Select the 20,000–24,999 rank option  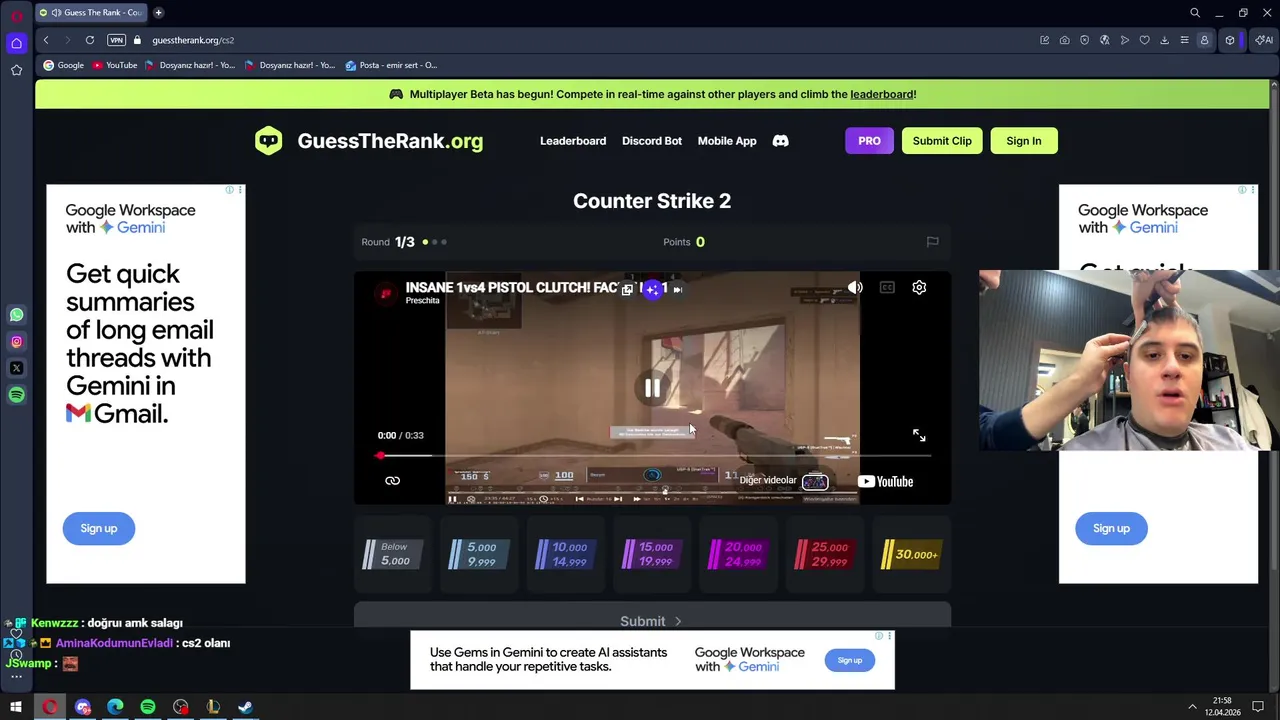[x=738, y=554]
